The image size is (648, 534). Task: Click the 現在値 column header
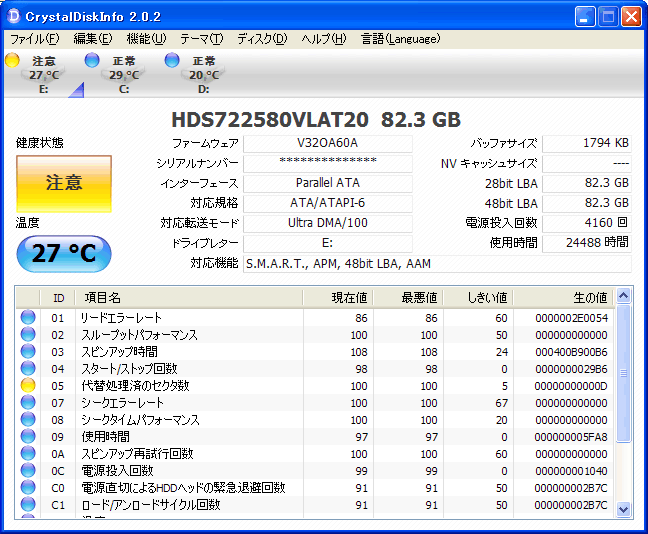pyautogui.click(x=338, y=298)
